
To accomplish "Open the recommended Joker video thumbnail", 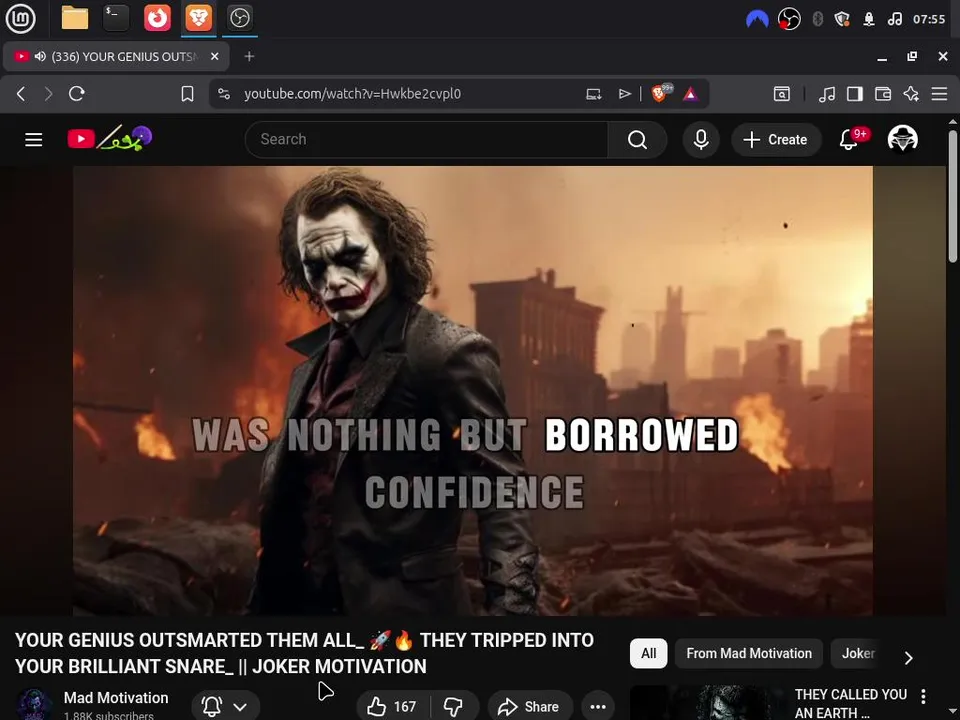I will point(708,703).
